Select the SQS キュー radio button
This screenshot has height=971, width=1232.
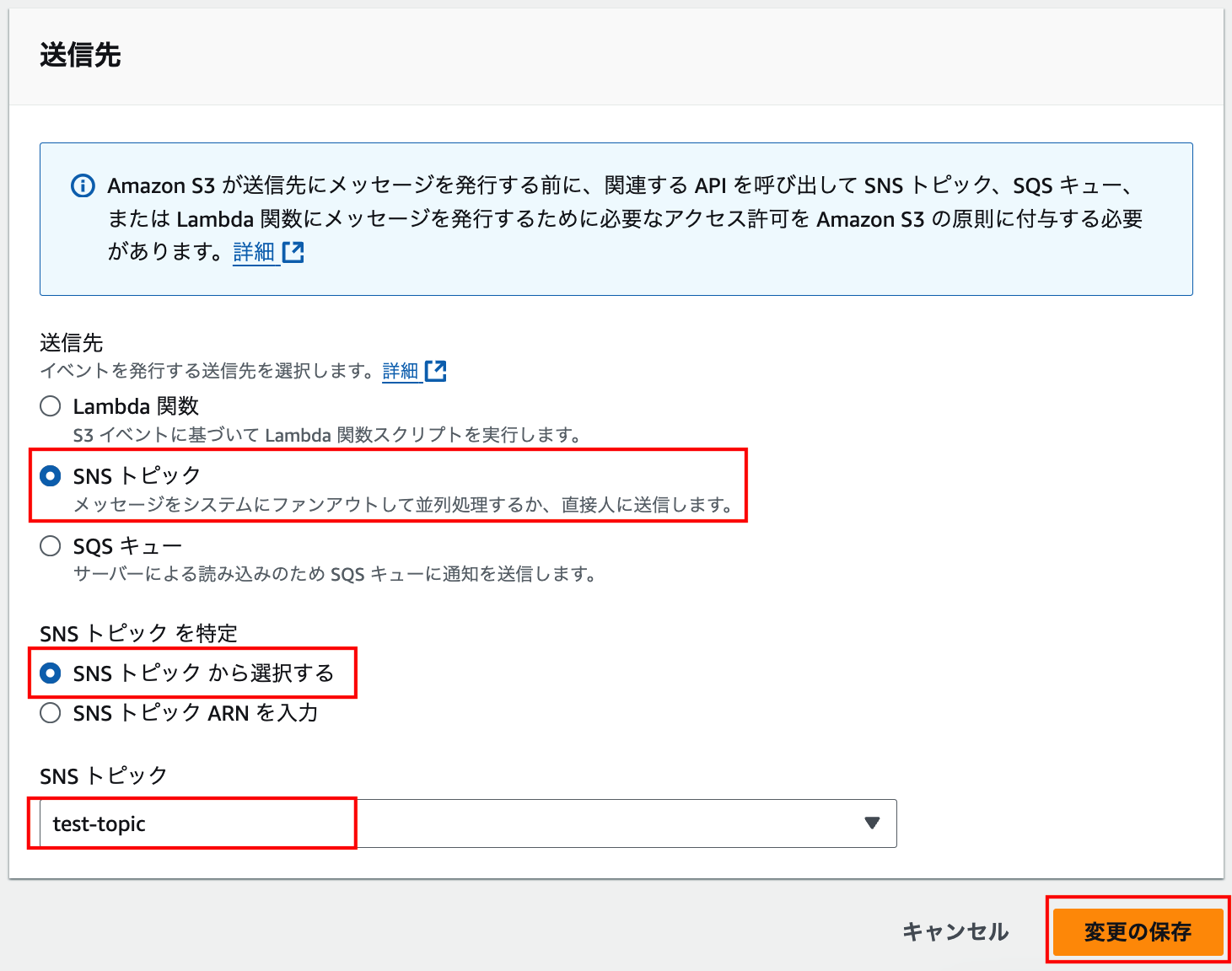(x=51, y=546)
